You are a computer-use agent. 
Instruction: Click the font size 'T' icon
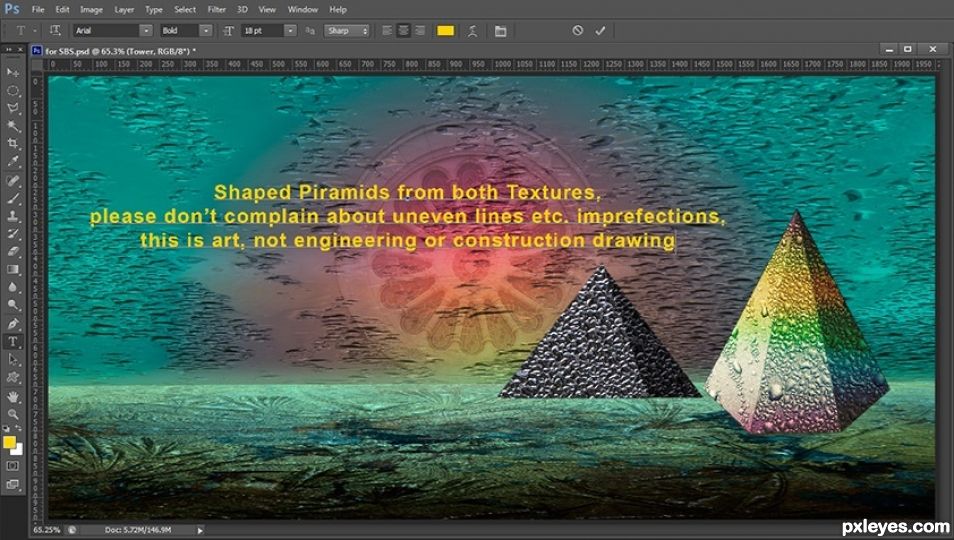click(228, 30)
